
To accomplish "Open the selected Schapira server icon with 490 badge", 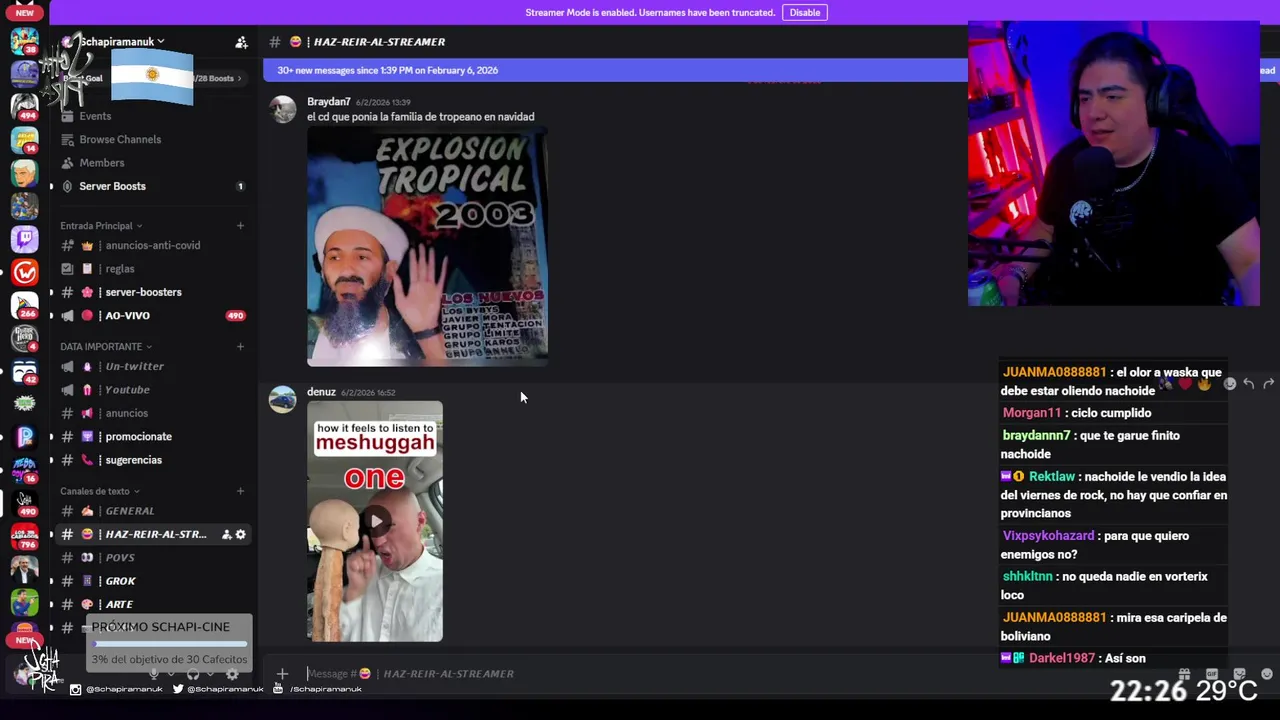I will pos(24,503).
